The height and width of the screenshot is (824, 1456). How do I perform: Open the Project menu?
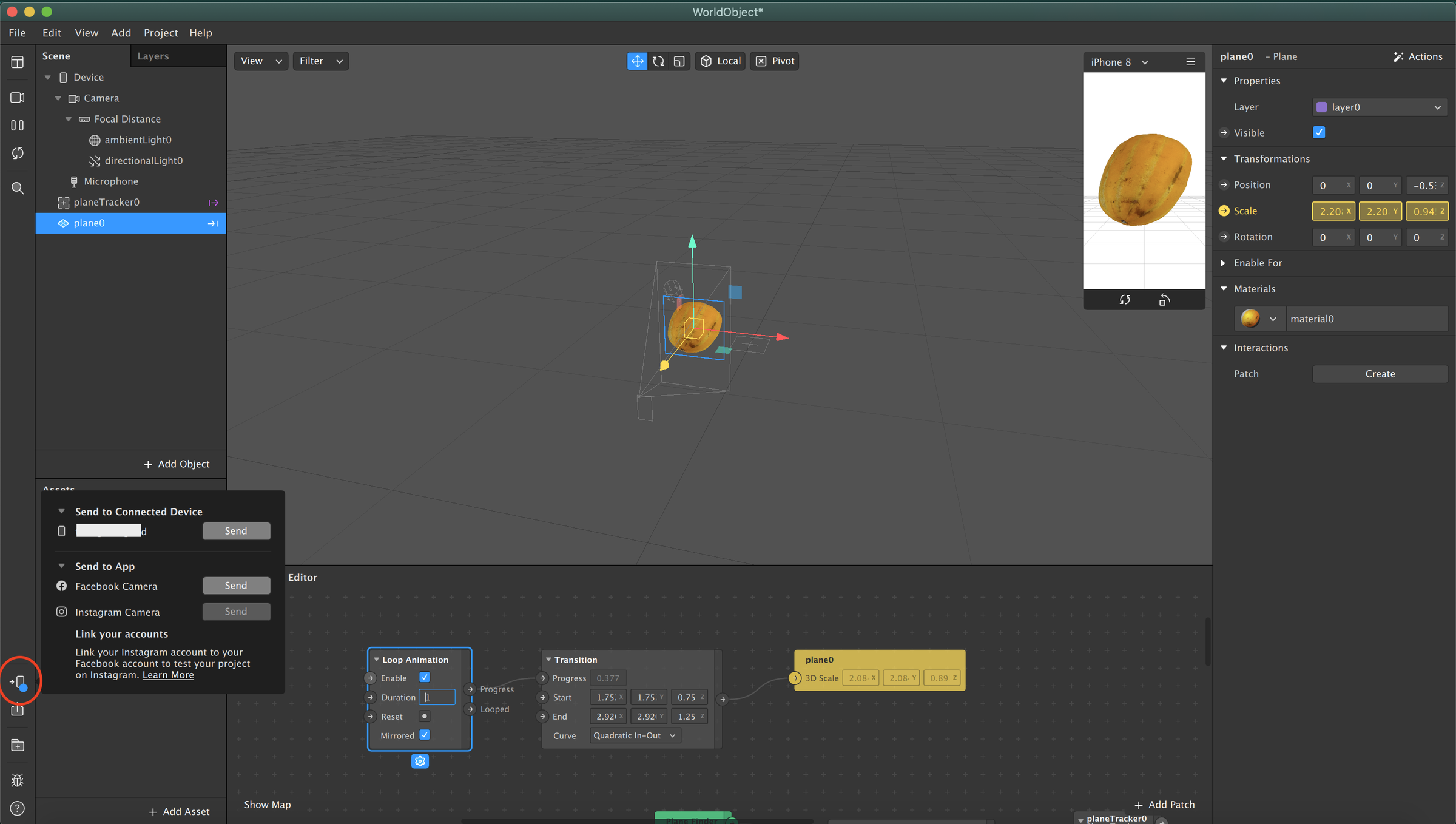point(160,32)
